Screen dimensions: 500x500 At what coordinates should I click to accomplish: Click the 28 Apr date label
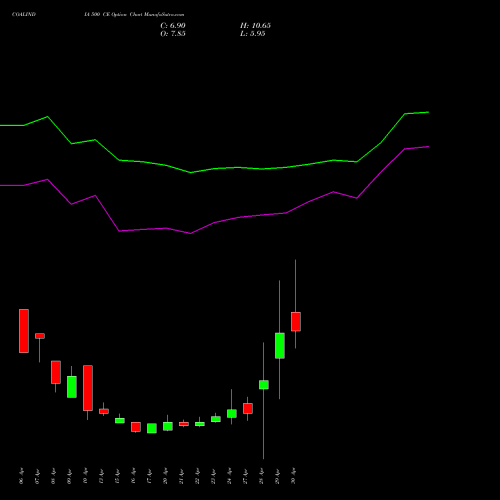(x=262, y=476)
